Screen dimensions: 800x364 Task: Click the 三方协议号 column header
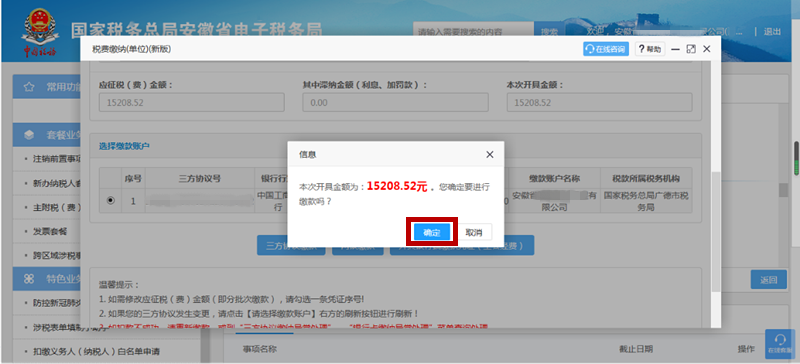(x=200, y=179)
